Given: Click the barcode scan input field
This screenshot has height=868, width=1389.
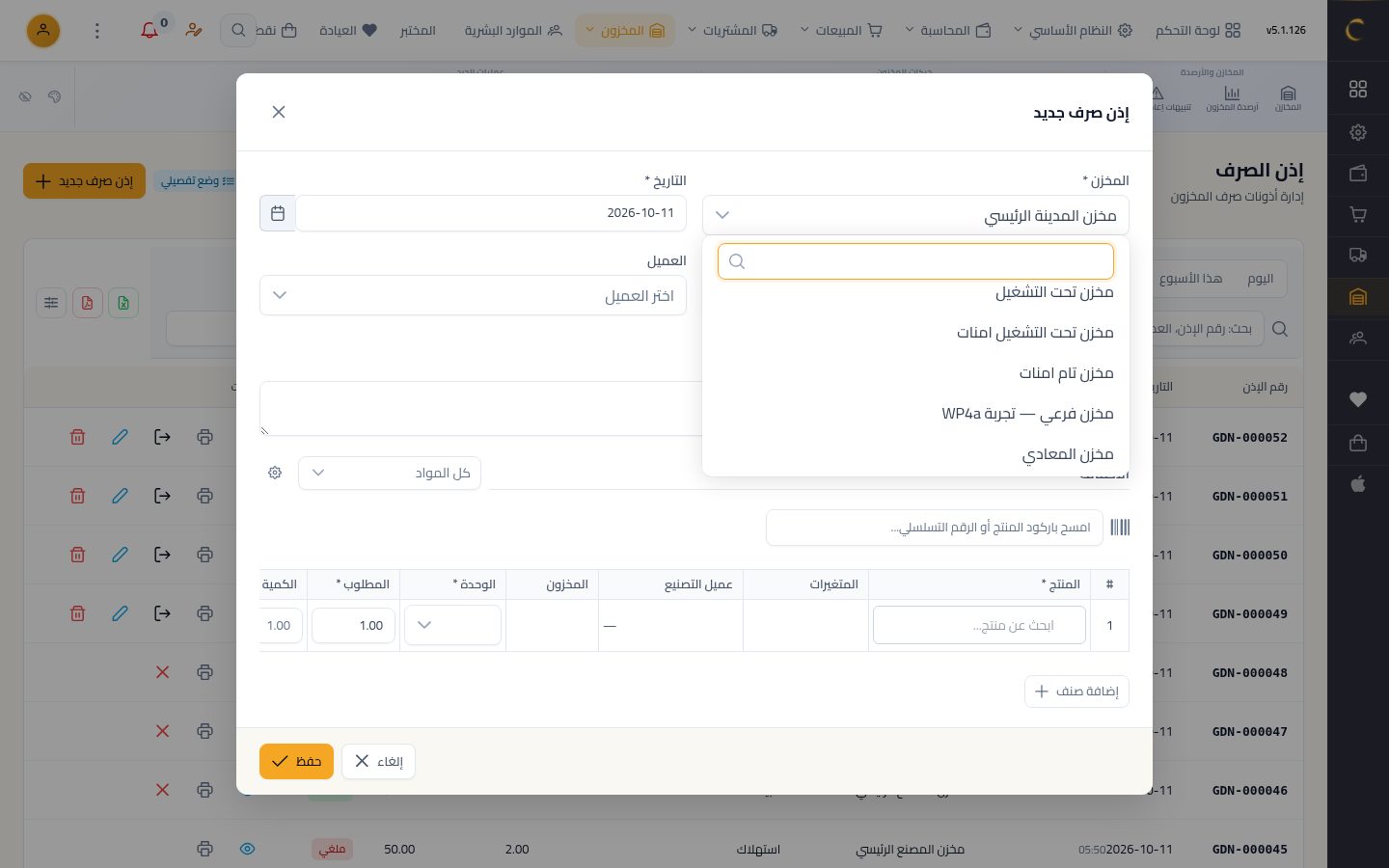Looking at the screenshot, I should [934, 528].
